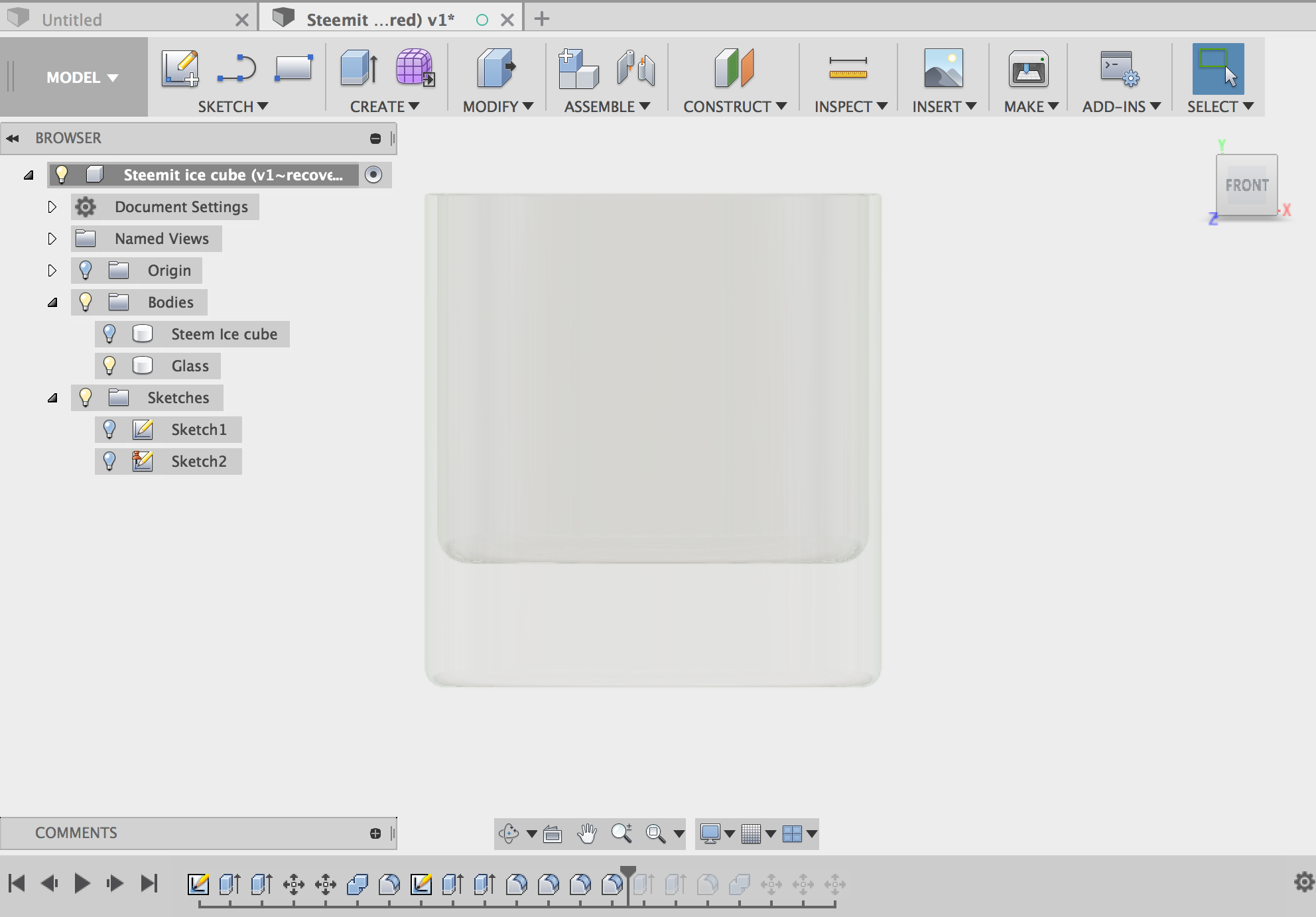Open the MODEL workspace dropdown
The height and width of the screenshot is (917, 1316).
82,78
